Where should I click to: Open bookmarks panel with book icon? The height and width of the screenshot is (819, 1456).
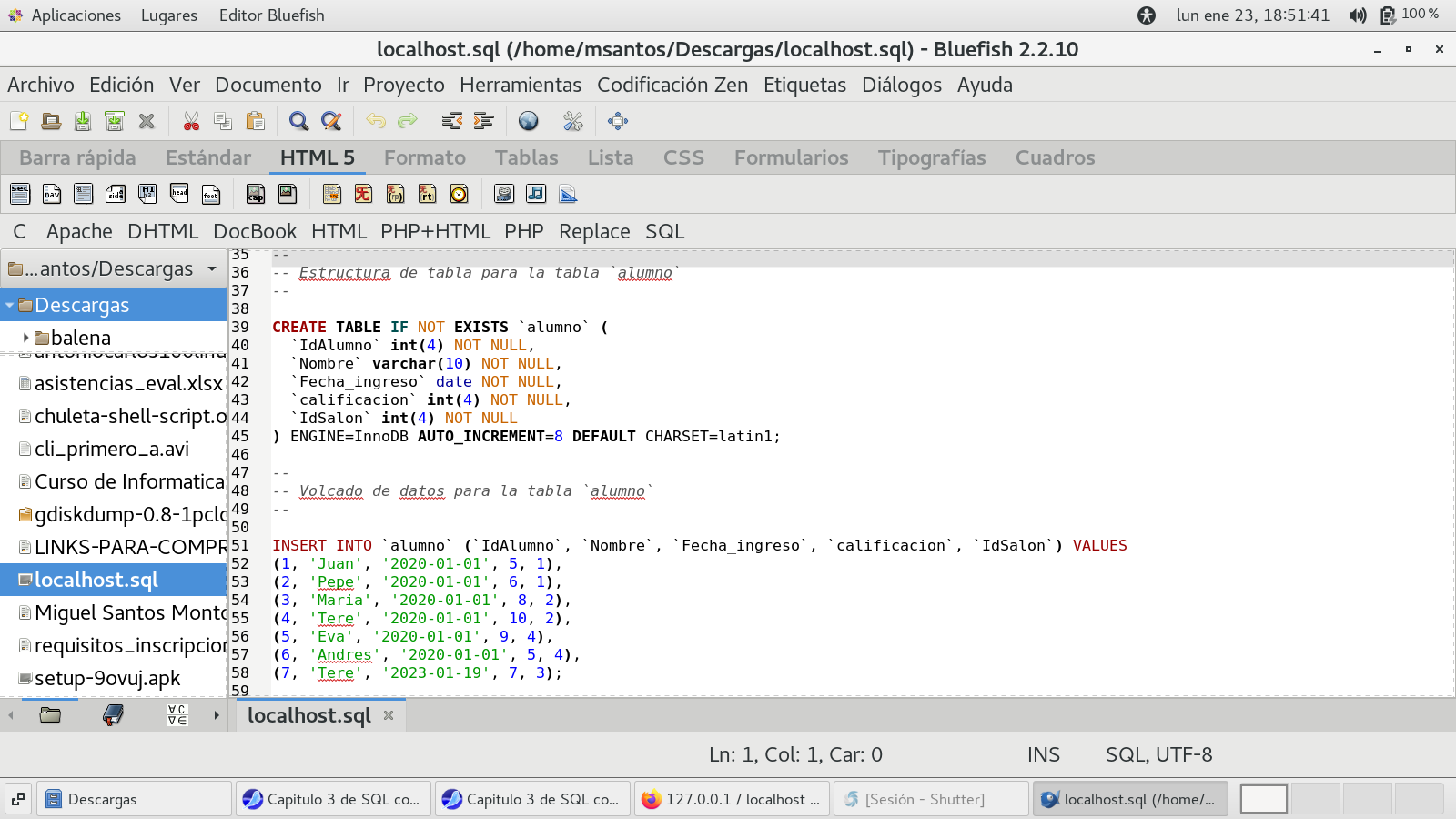113,715
